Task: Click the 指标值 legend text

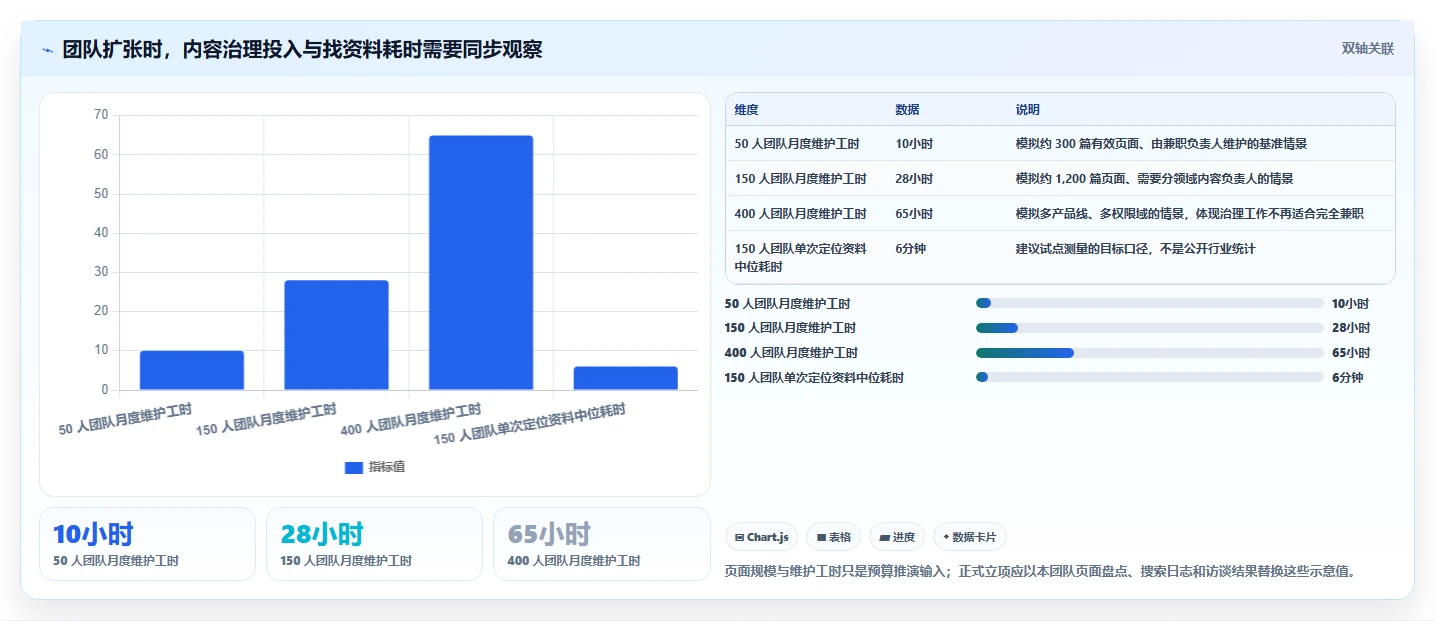Action: [387, 467]
